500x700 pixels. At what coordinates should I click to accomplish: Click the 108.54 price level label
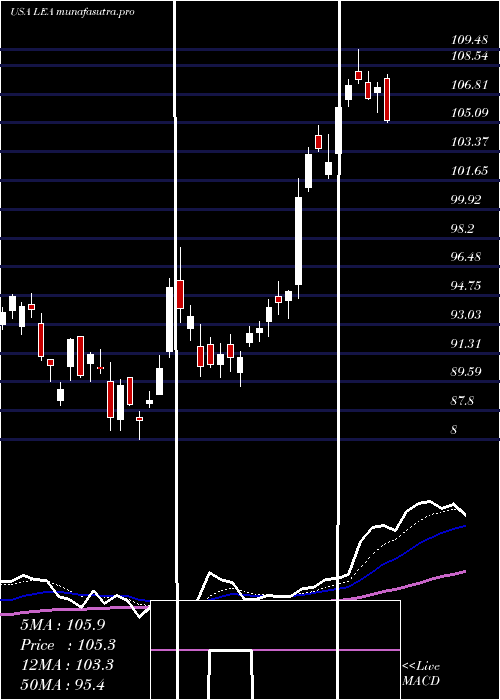pyautogui.click(x=469, y=57)
